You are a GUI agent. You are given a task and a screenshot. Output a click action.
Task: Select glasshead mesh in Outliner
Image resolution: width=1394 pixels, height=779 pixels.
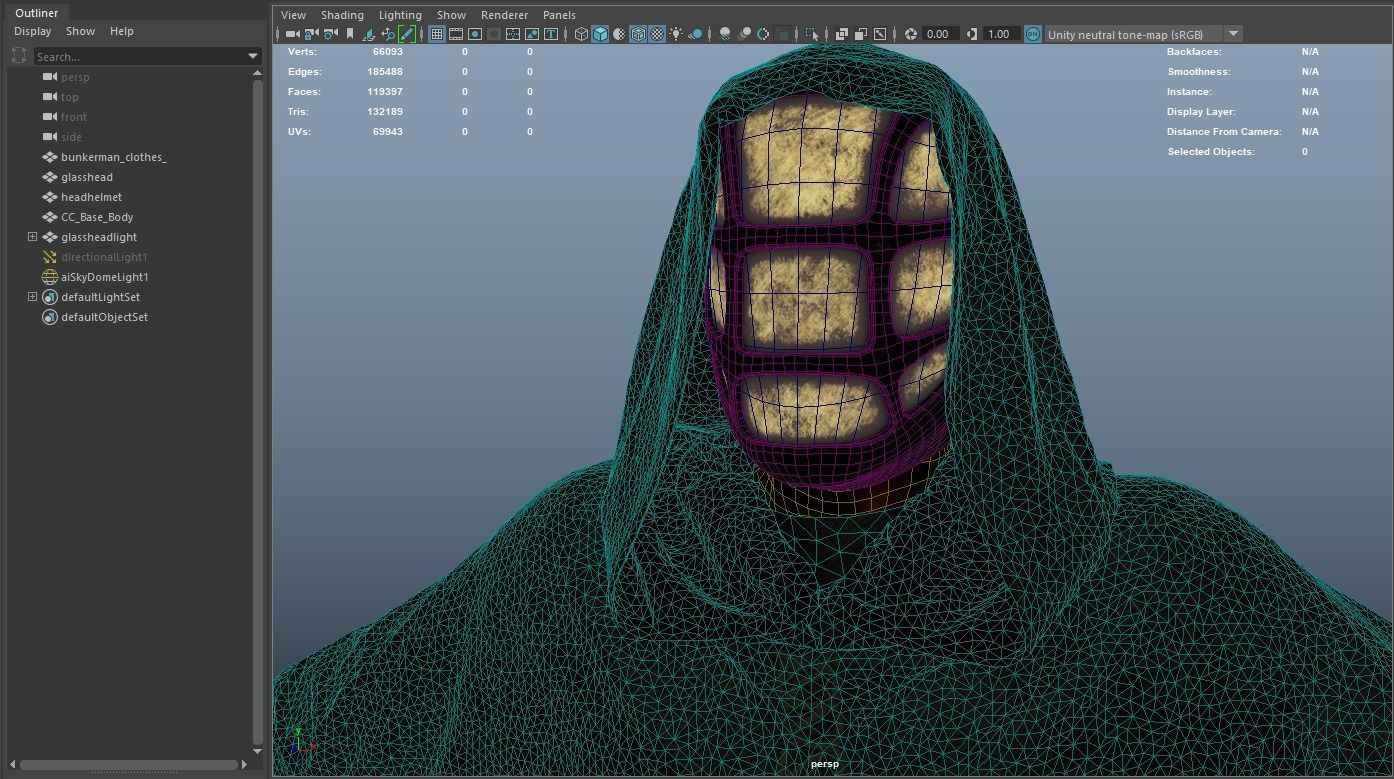click(x=86, y=177)
